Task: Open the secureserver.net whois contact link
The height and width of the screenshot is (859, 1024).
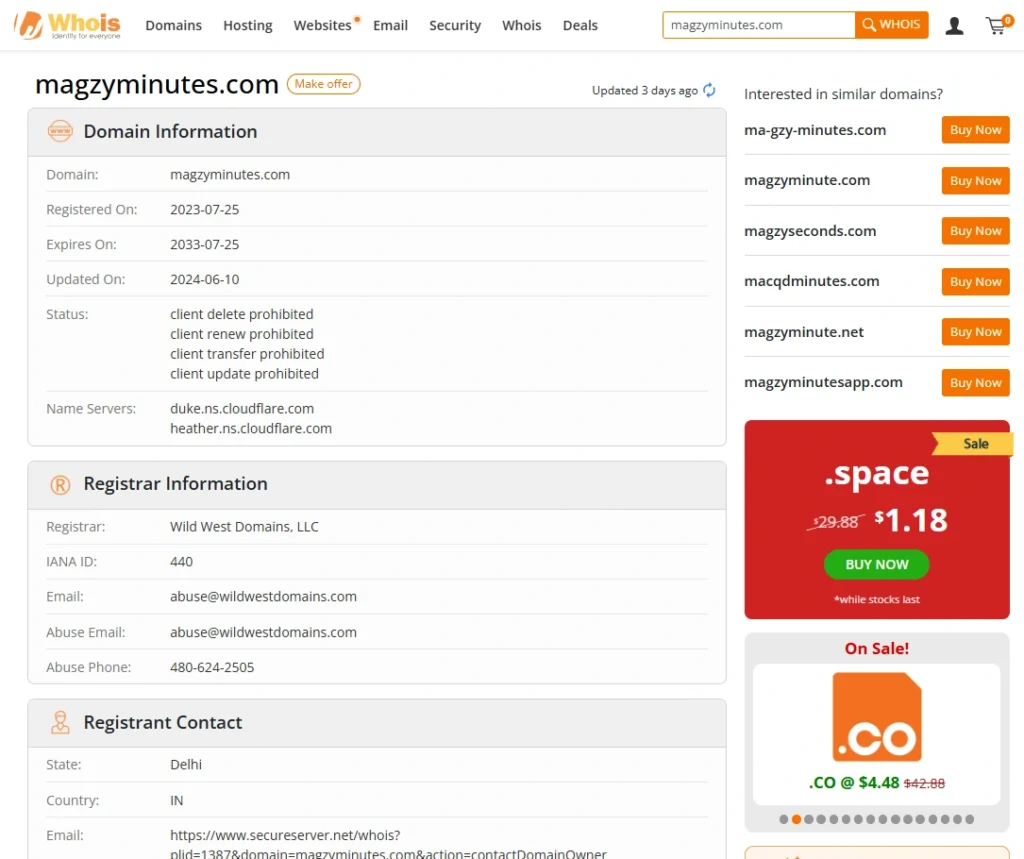Action: [388, 845]
